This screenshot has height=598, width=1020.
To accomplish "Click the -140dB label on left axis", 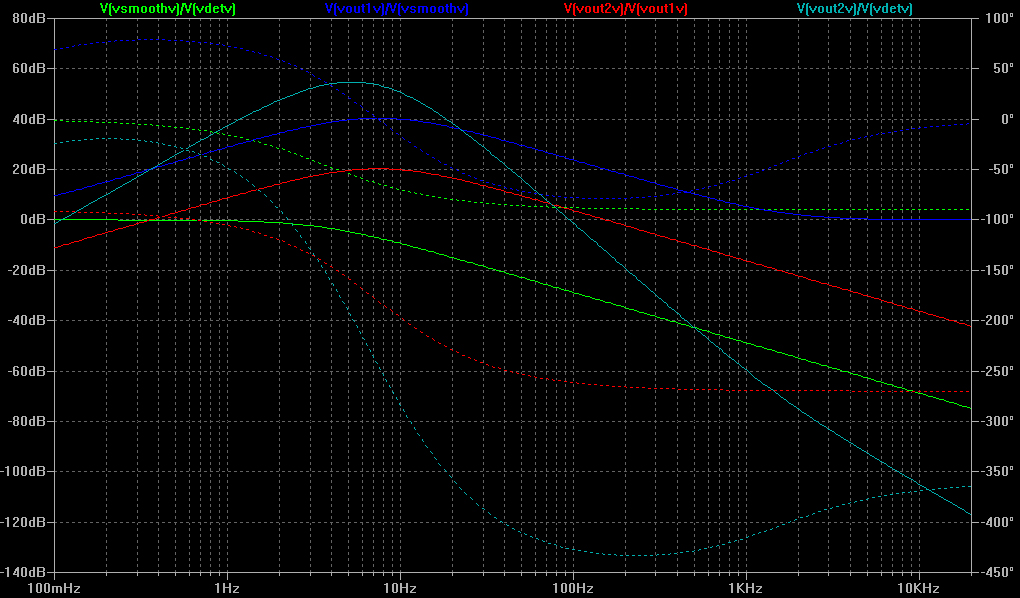I will (x=24, y=572).
